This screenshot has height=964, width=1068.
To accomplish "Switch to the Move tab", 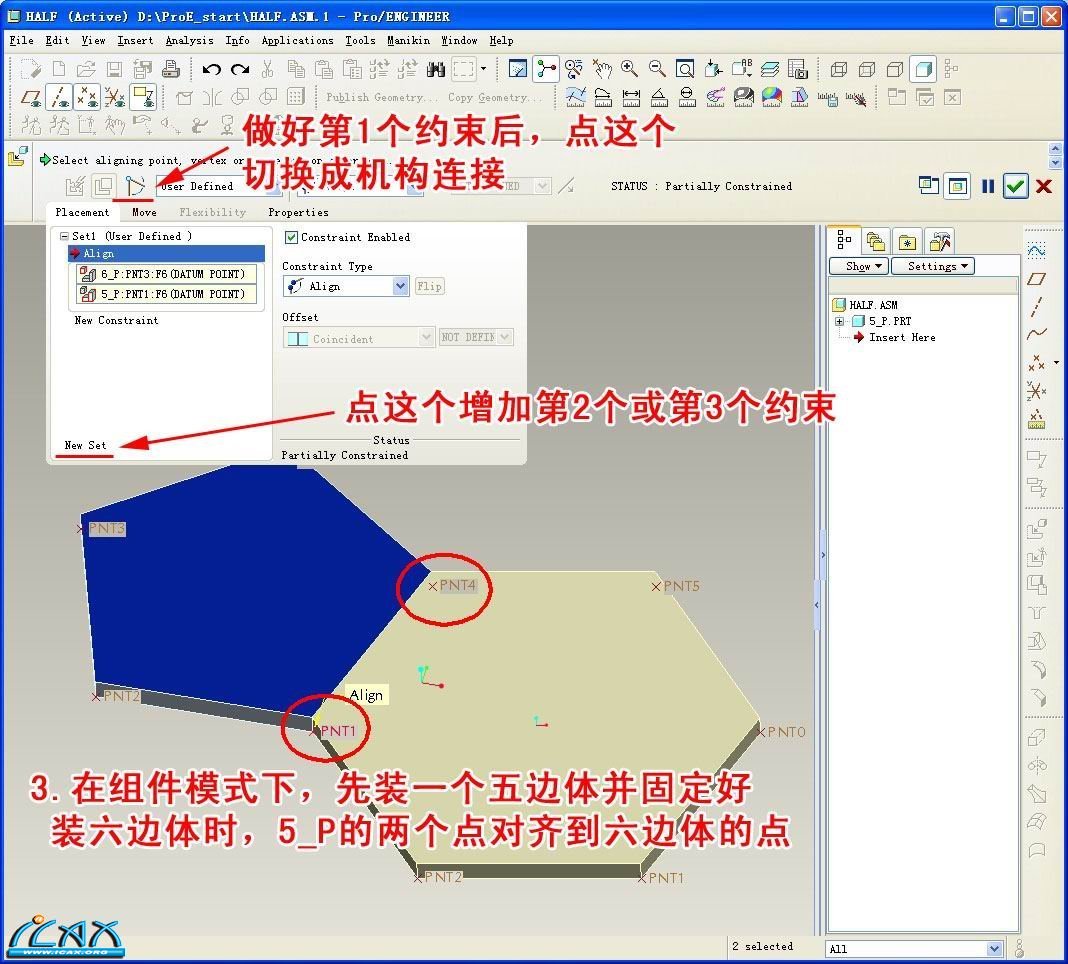I will click(144, 212).
